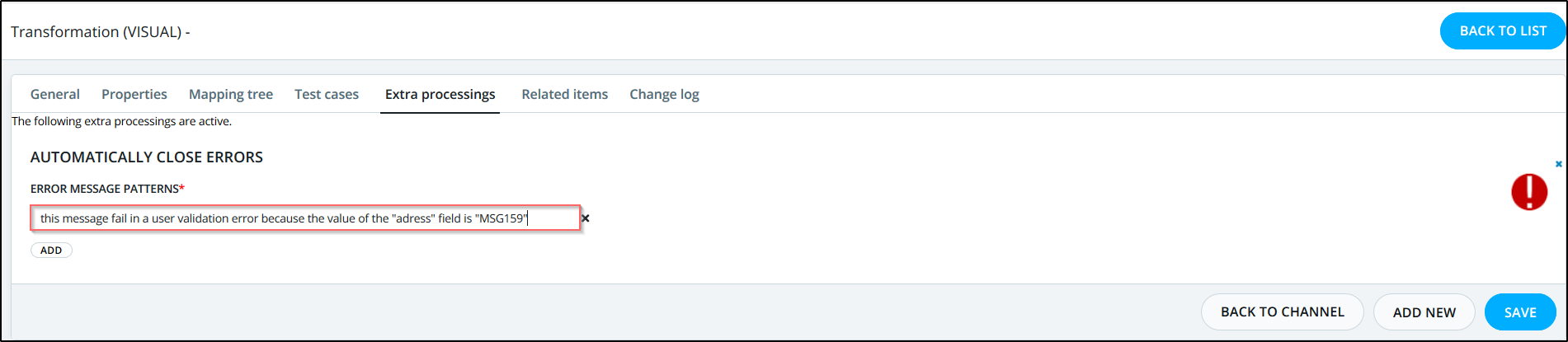Click the ADD NEW button
This screenshot has height=342, width=1568.
tap(1424, 312)
